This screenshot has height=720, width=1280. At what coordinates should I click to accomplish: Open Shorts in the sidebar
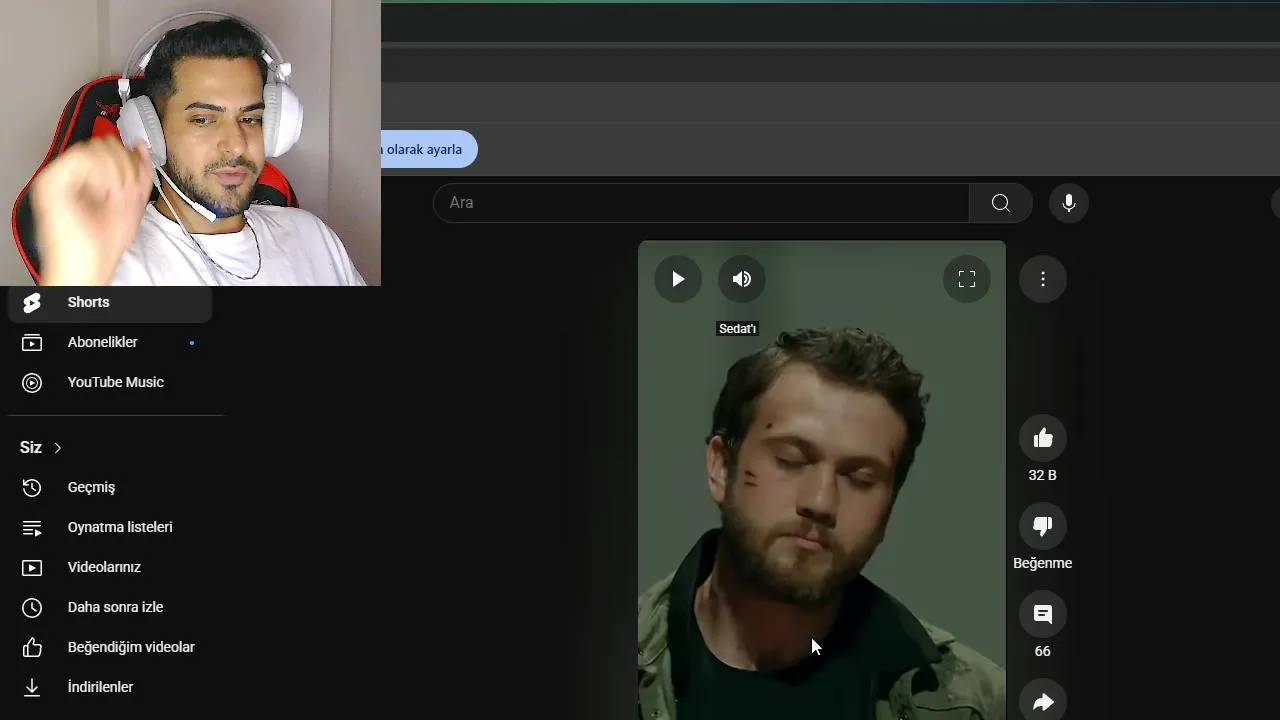110,302
